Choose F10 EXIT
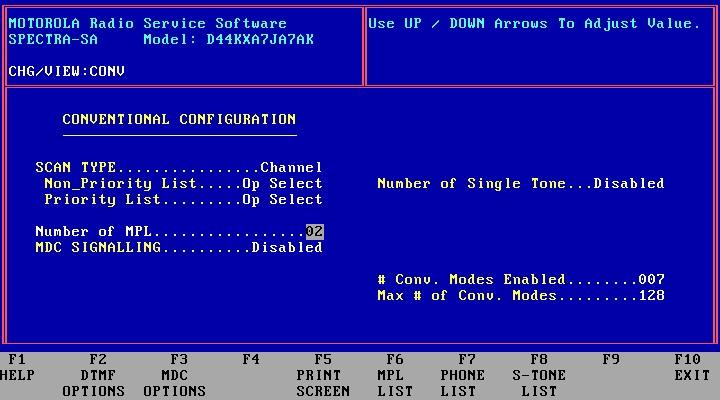Screen dimensions: 720x400 pyautogui.click(x=692, y=367)
